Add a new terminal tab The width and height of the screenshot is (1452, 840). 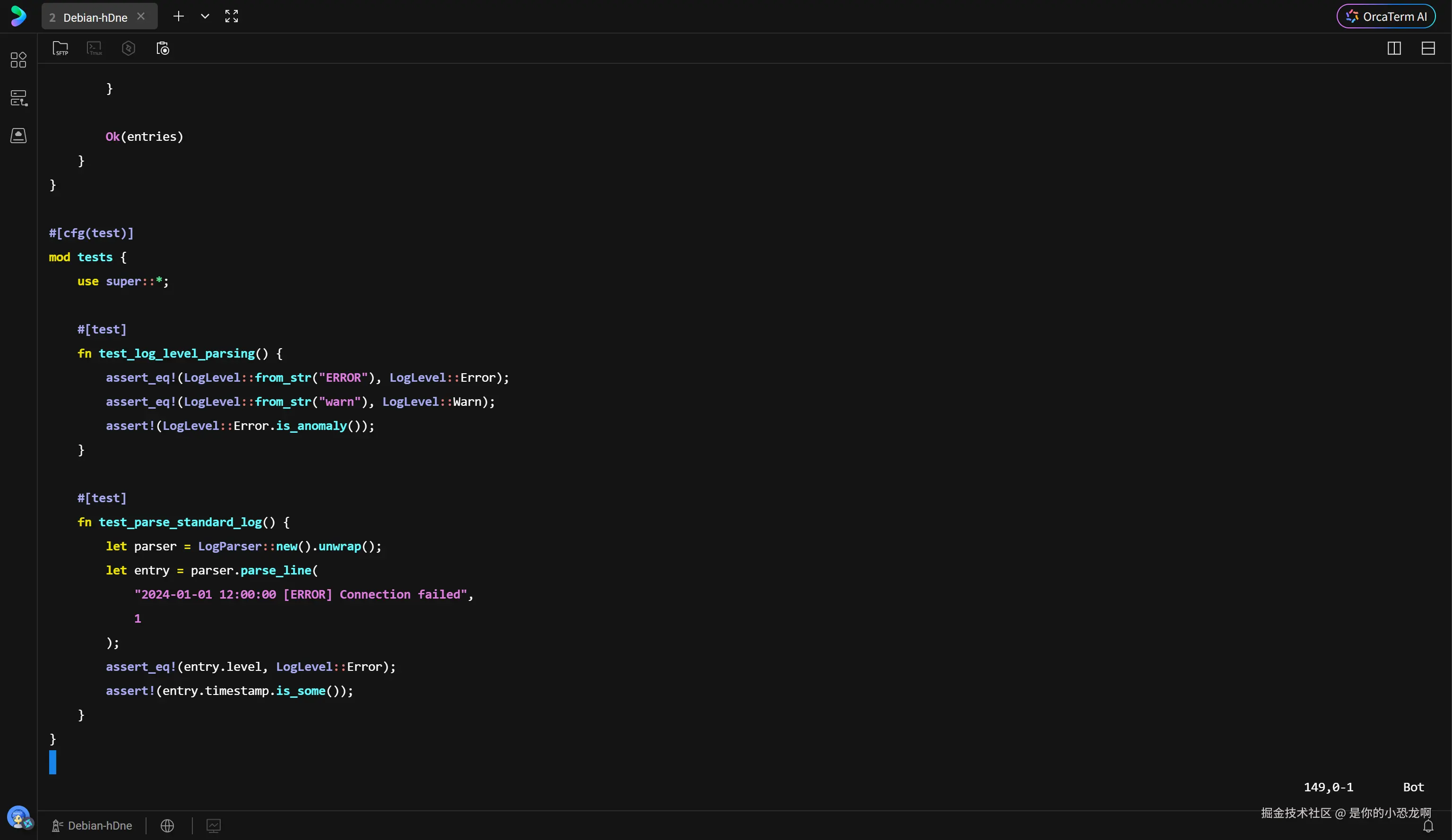pyautogui.click(x=179, y=16)
